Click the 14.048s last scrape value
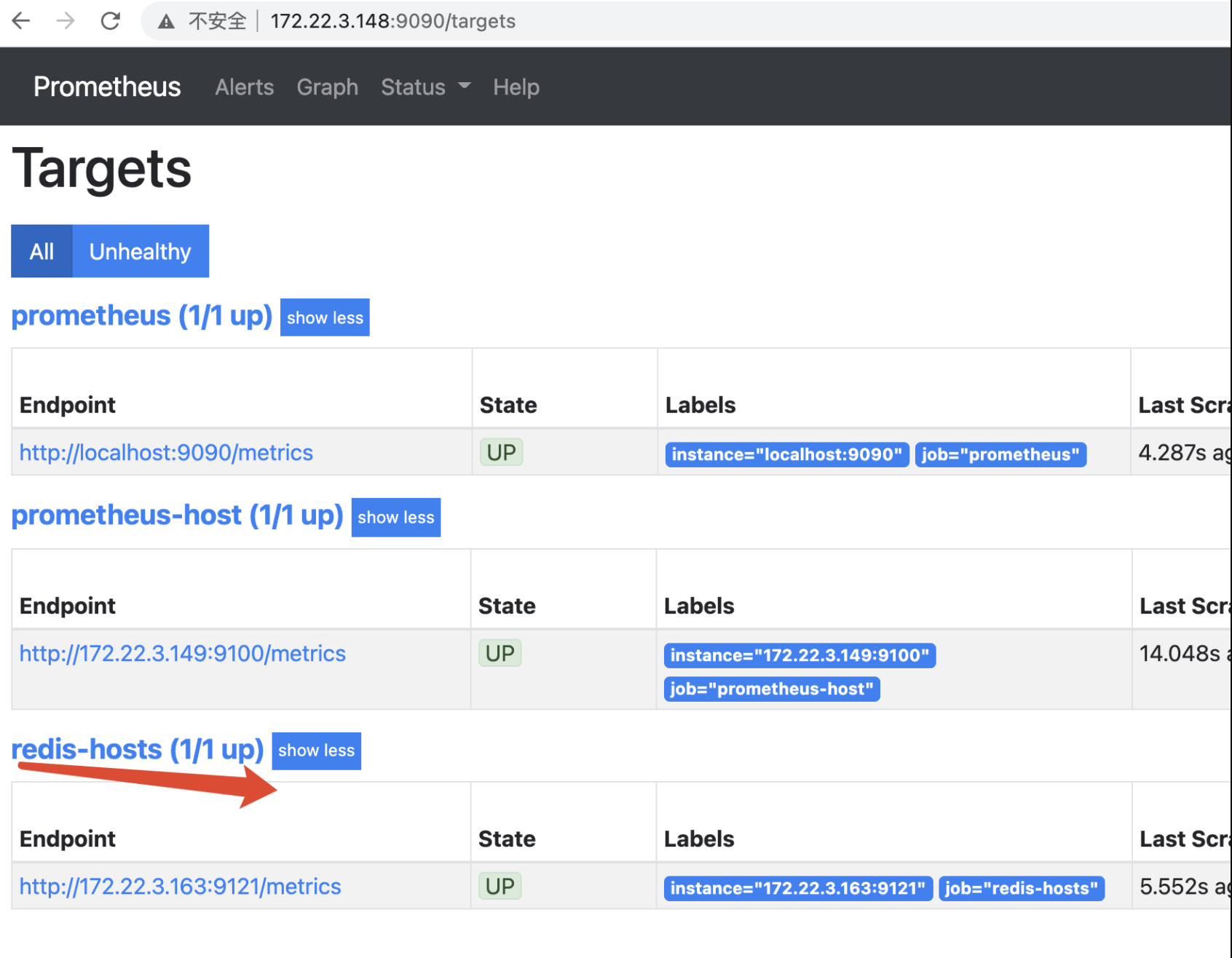The height and width of the screenshot is (958, 1232). coord(1185,654)
